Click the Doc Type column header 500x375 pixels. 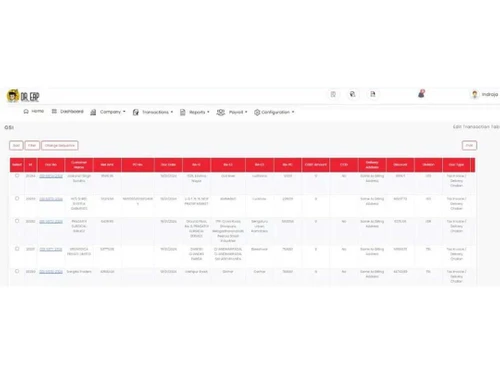(456, 165)
